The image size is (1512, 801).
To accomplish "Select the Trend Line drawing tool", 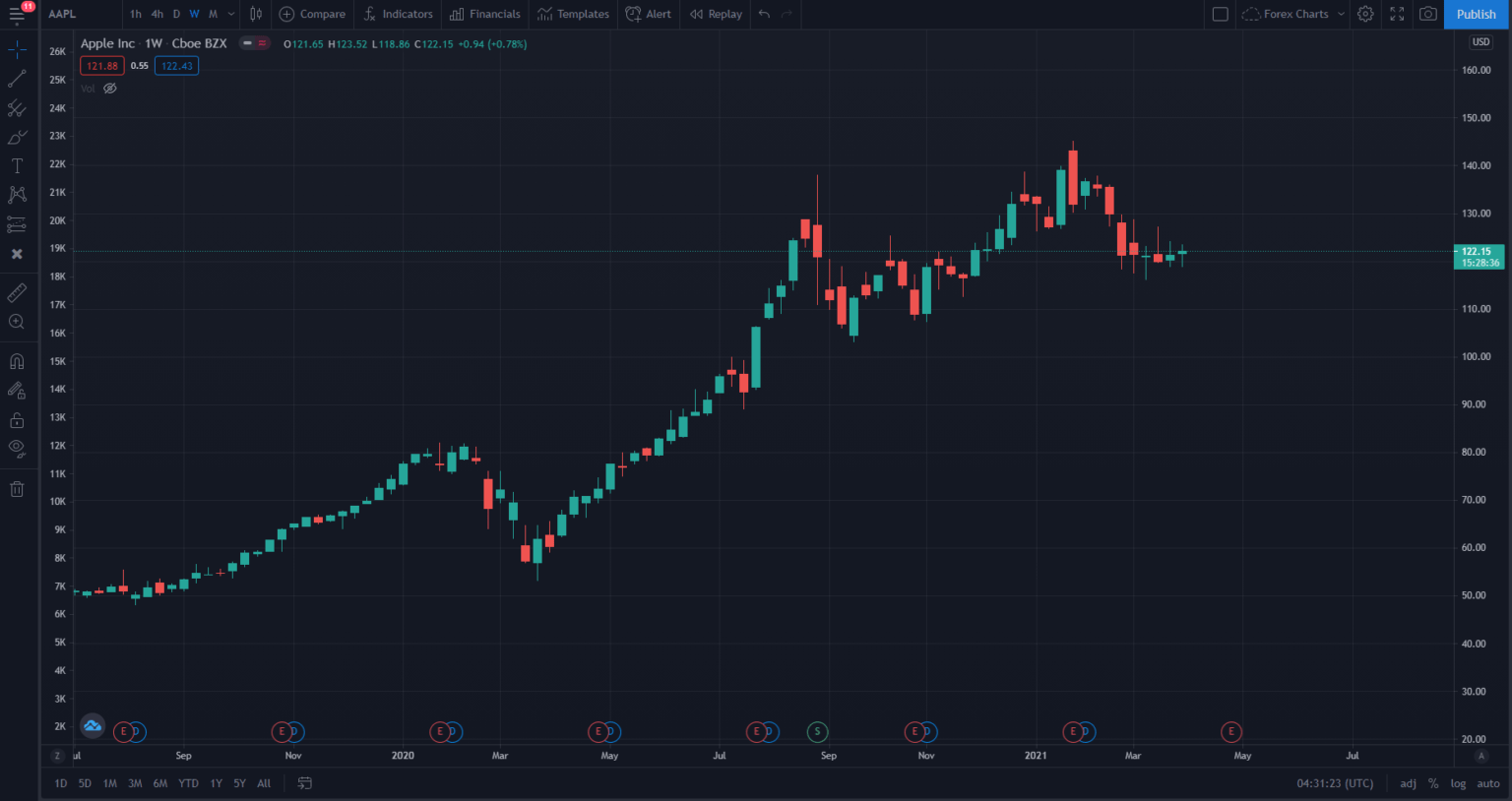I will click(x=17, y=79).
